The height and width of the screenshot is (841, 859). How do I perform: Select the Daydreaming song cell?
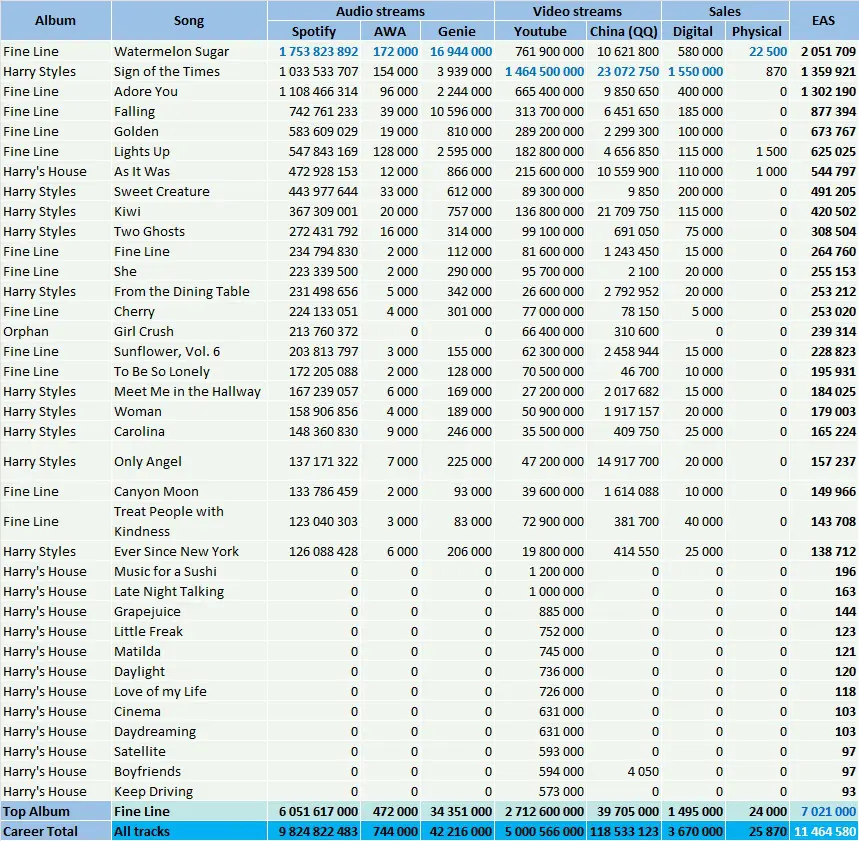tap(189, 731)
